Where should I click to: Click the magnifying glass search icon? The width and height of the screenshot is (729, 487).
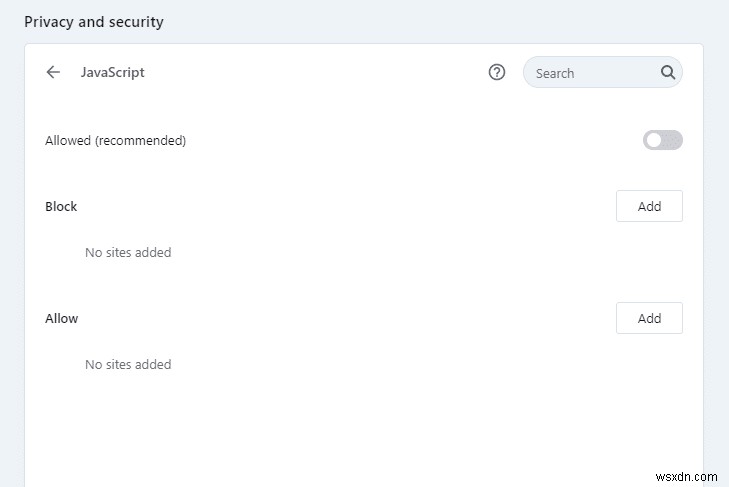tap(668, 72)
